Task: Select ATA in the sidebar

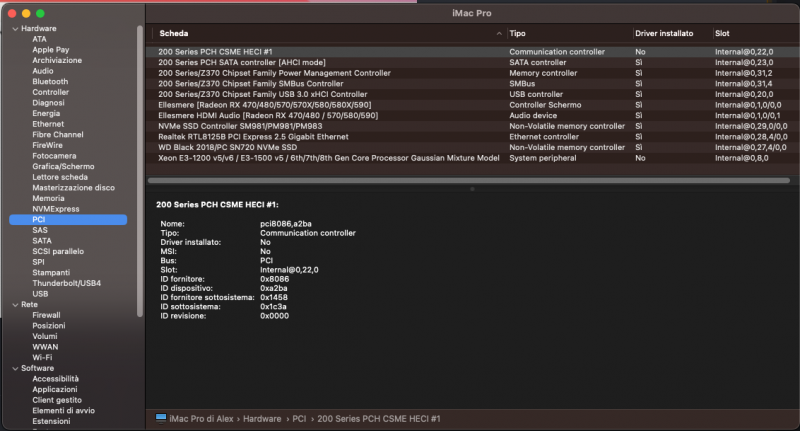Action: pyautogui.click(x=39, y=39)
